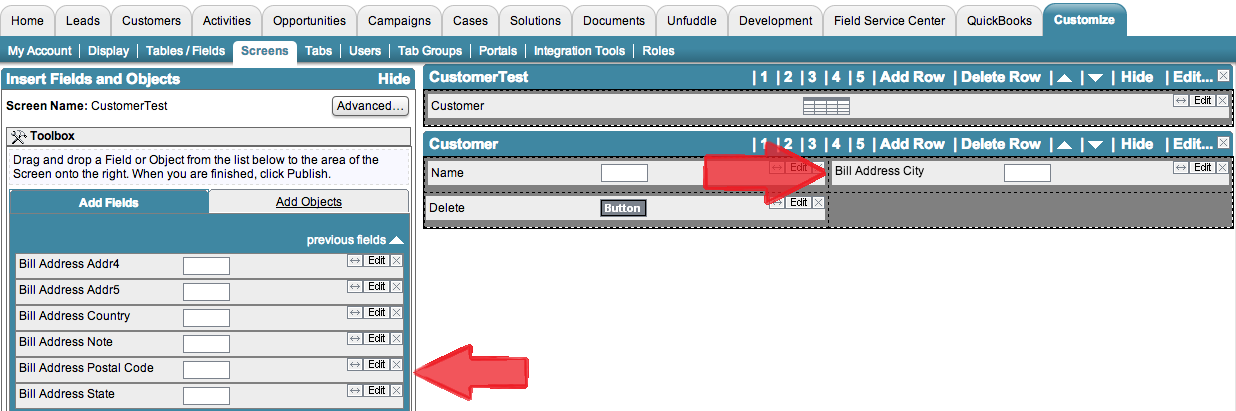The image size is (1236, 411).
Task: Click the resize icon for Delete button row
Action: [776, 203]
